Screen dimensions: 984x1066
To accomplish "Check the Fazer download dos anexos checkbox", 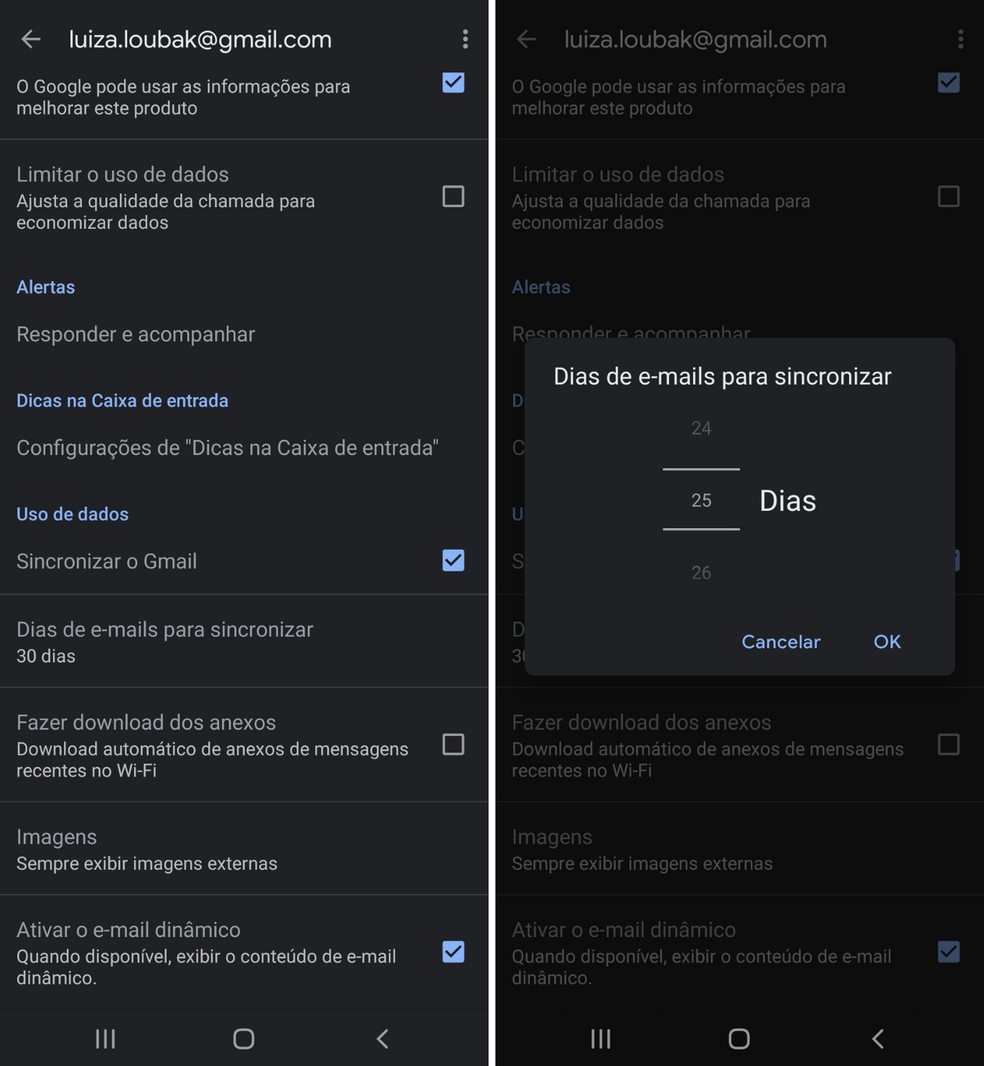I will point(453,744).
